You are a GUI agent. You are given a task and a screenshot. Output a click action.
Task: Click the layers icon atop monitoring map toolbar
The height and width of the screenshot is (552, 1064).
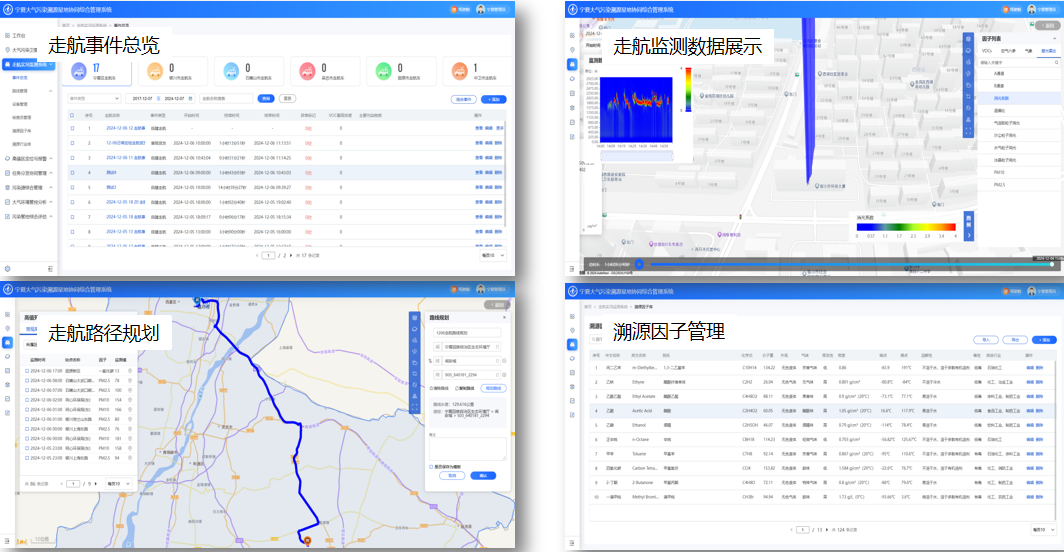[968, 39]
